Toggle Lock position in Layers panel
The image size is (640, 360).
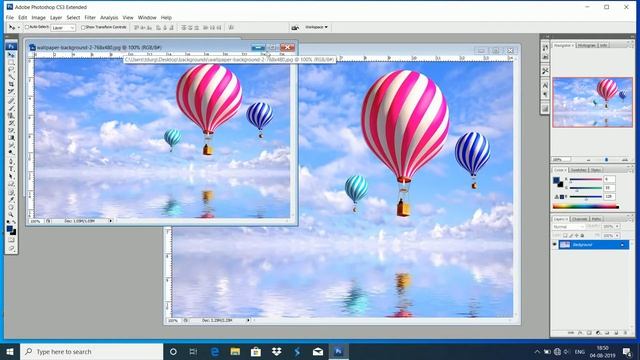pos(577,235)
